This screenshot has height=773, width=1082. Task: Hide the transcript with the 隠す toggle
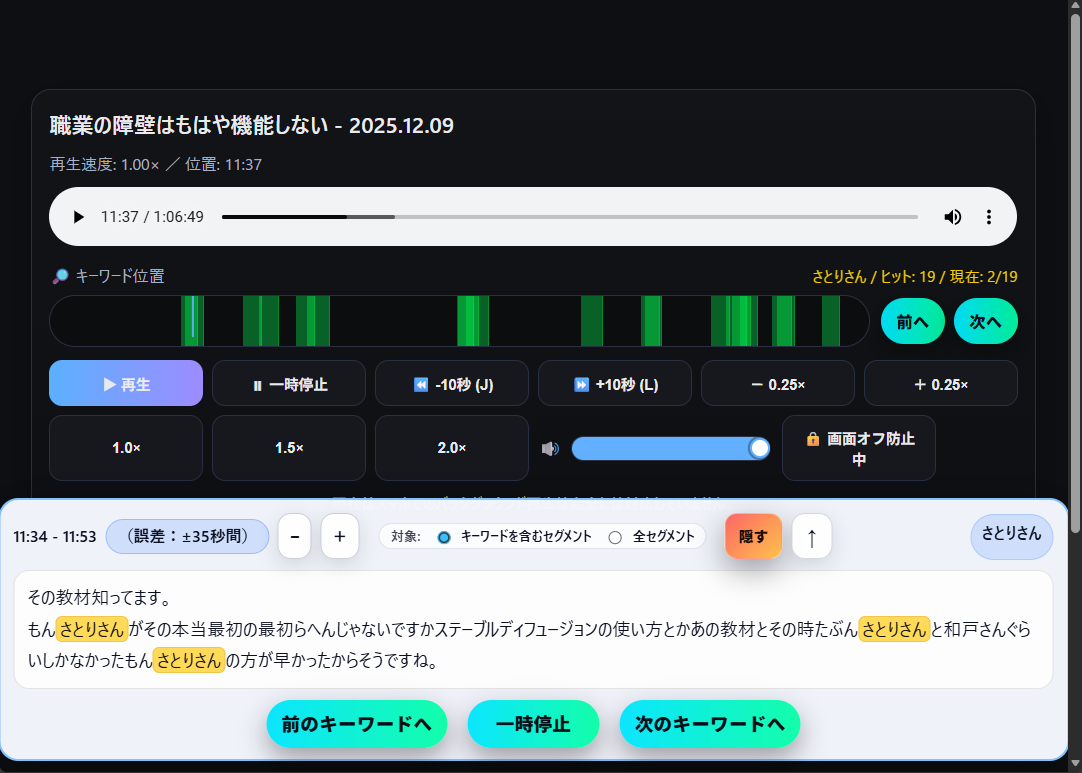(x=753, y=536)
